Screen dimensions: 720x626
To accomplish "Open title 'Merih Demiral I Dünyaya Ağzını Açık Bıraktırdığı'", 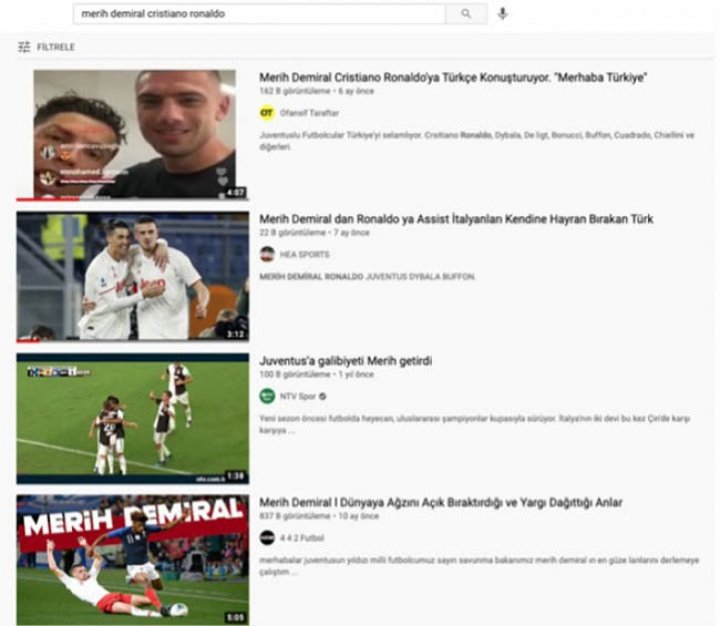I will point(441,502).
